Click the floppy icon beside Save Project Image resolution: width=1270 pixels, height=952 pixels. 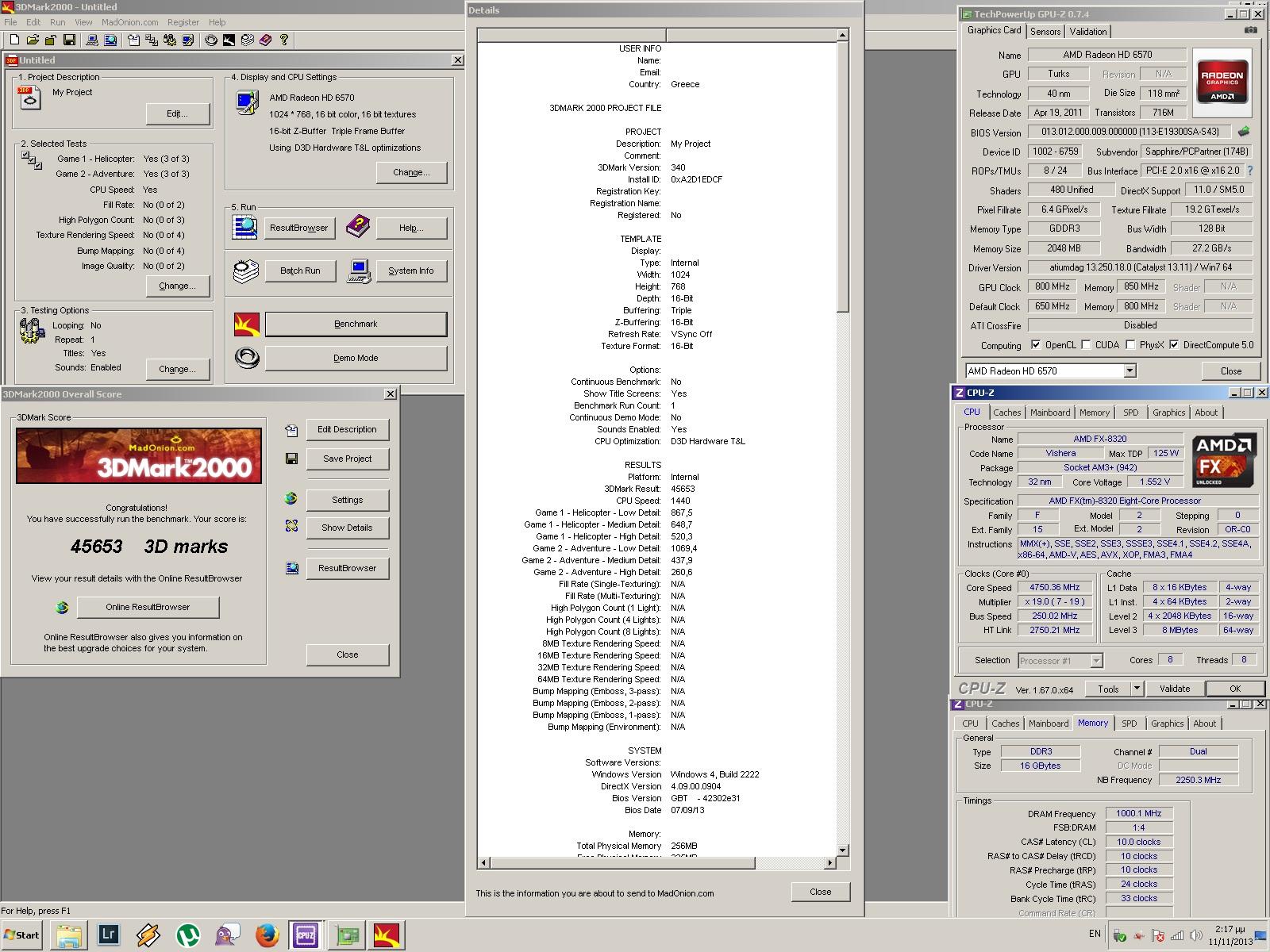tap(291, 459)
